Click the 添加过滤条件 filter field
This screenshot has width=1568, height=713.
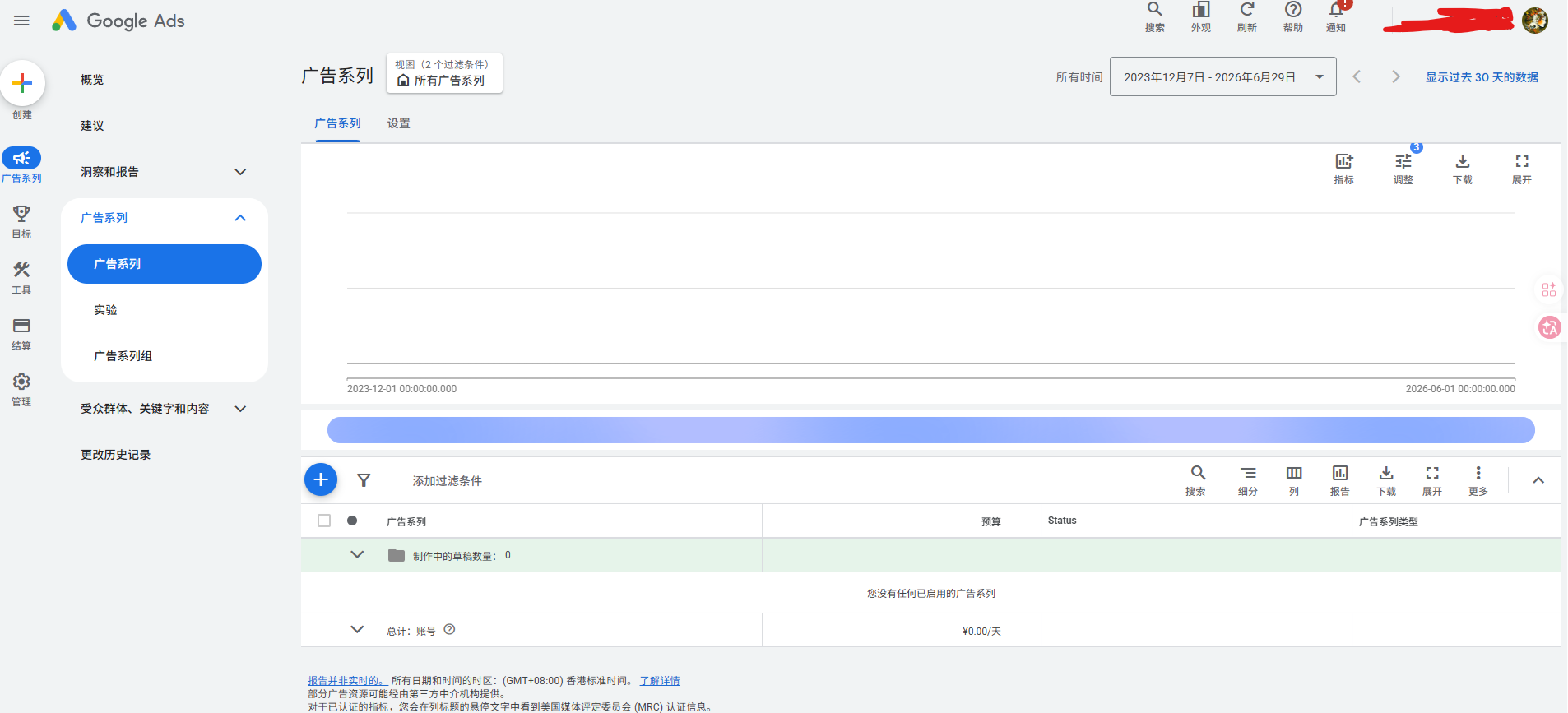click(x=447, y=480)
